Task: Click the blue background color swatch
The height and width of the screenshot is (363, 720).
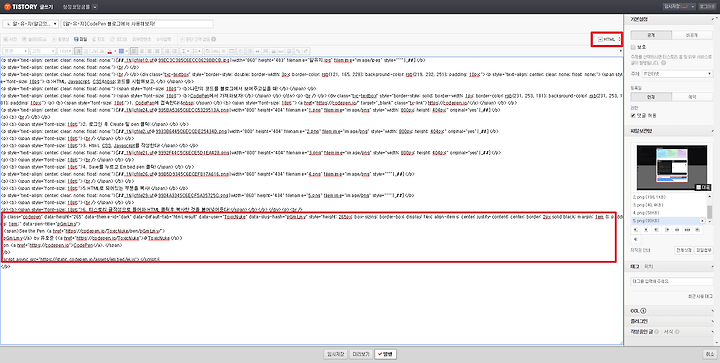Action: (122, 51)
